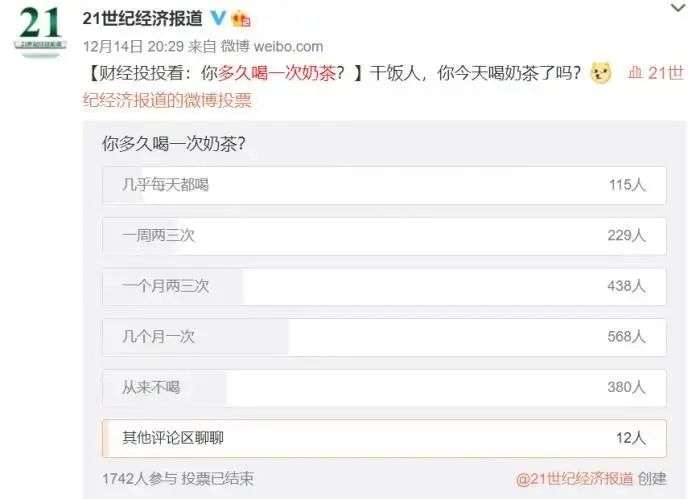The image size is (700, 499).
Task: Open the post options chevron menu
Action: [678, 8]
